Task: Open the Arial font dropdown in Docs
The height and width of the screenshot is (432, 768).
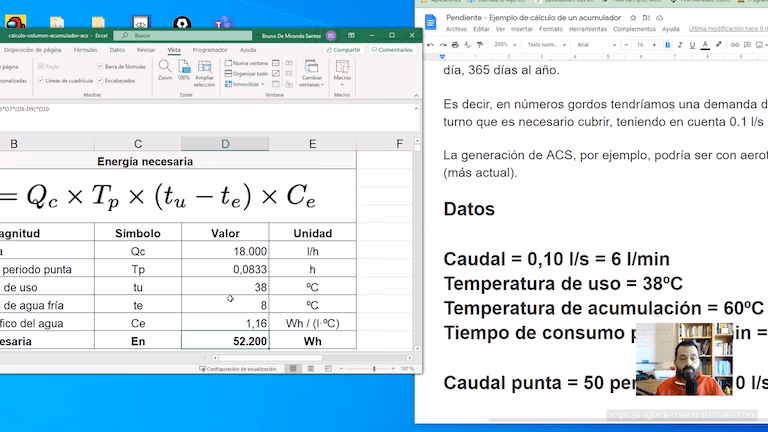Action: tap(596, 45)
